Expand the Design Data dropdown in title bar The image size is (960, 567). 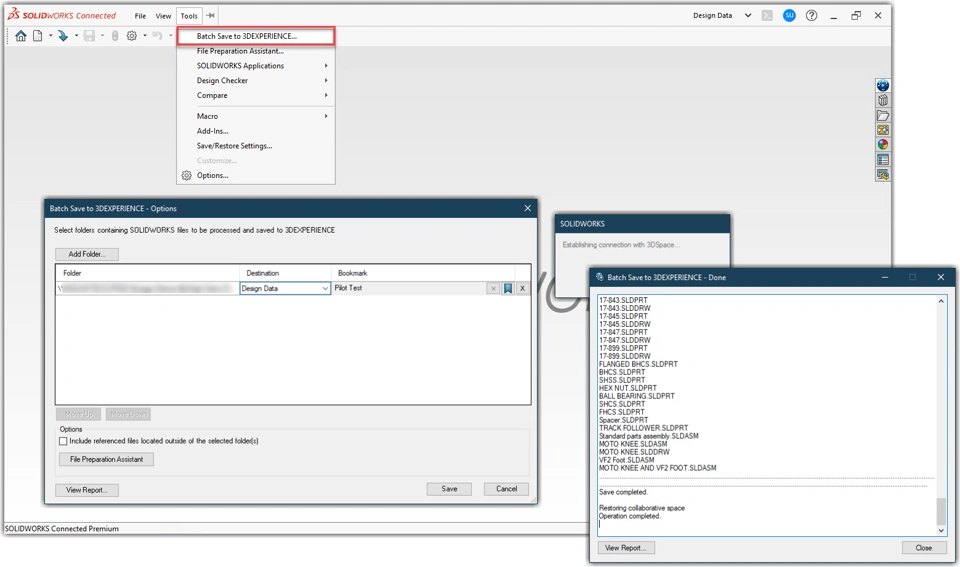(748, 16)
